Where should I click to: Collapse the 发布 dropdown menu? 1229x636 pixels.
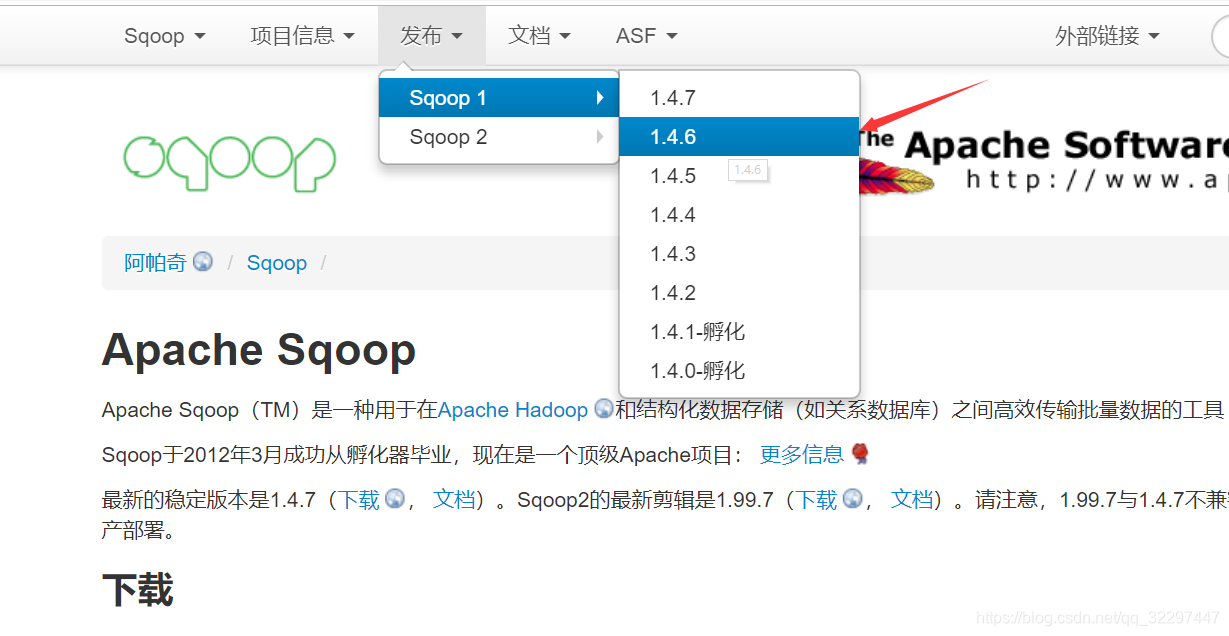click(x=431, y=36)
